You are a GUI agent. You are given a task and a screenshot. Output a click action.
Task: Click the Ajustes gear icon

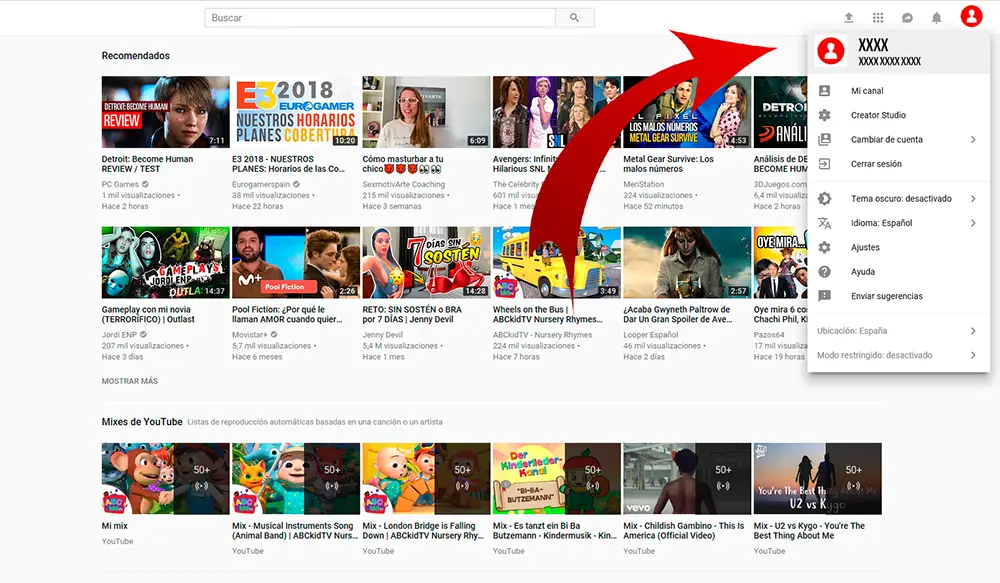(825, 247)
